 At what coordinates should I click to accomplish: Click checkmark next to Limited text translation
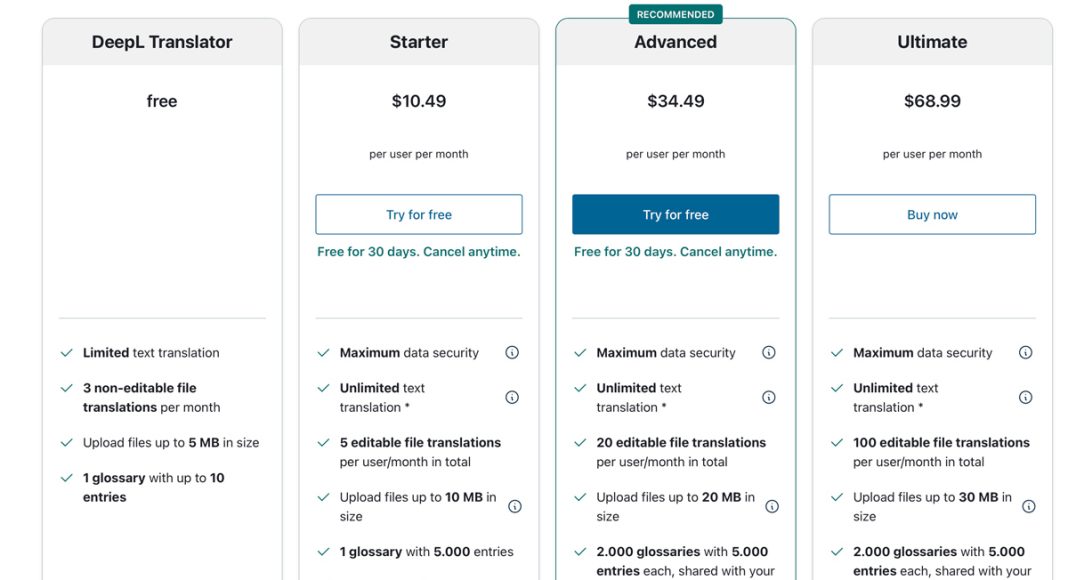point(67,353)
